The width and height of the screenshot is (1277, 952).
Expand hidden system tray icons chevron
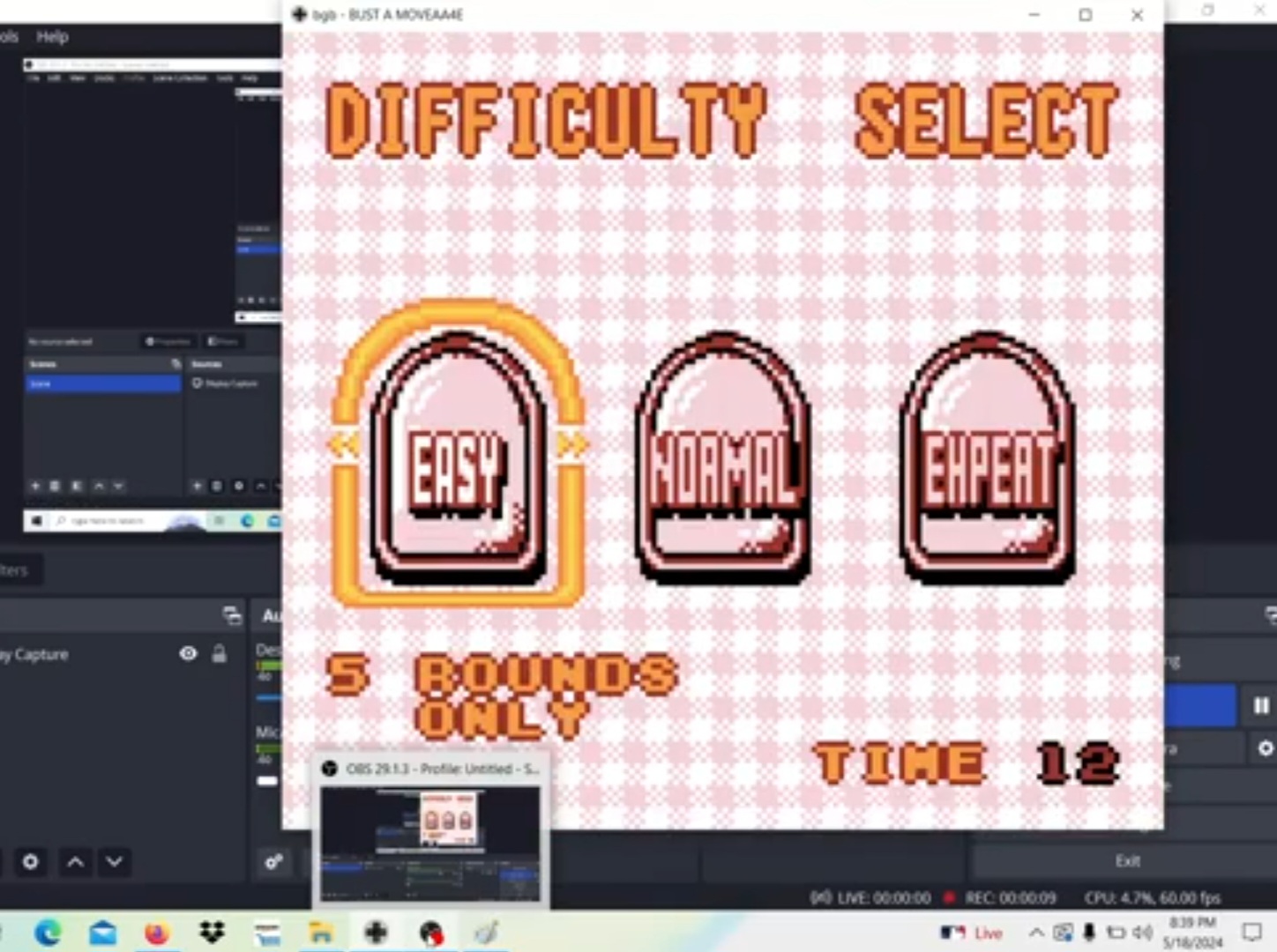[1036, 932]
